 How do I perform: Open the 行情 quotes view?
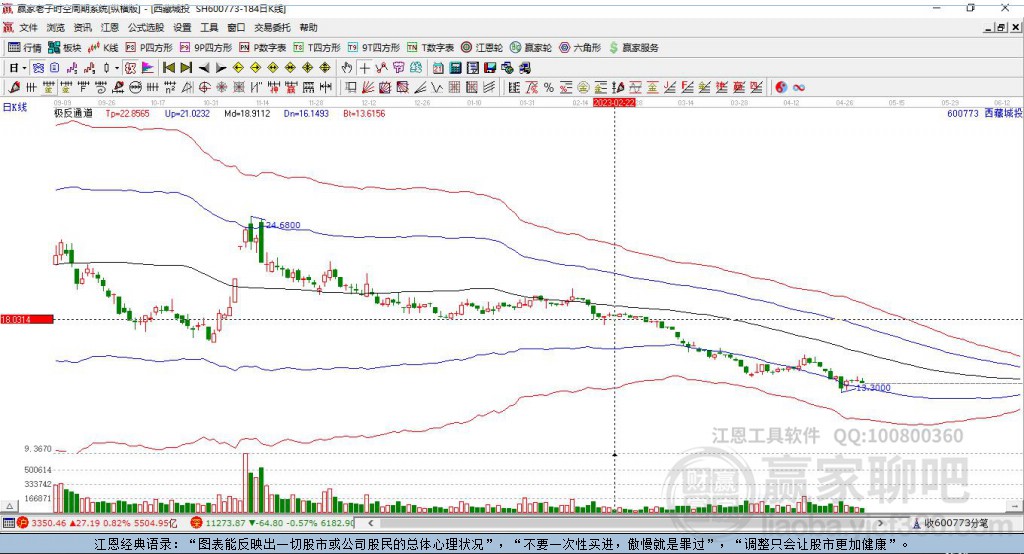point(25,48)
